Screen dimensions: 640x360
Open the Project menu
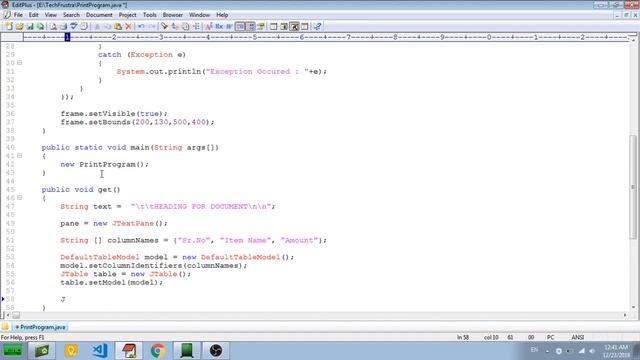point(127,15)
